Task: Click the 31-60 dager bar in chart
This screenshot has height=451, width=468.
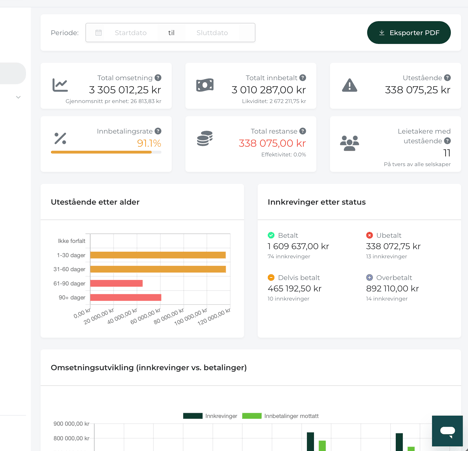Action: tap(158, 269)
